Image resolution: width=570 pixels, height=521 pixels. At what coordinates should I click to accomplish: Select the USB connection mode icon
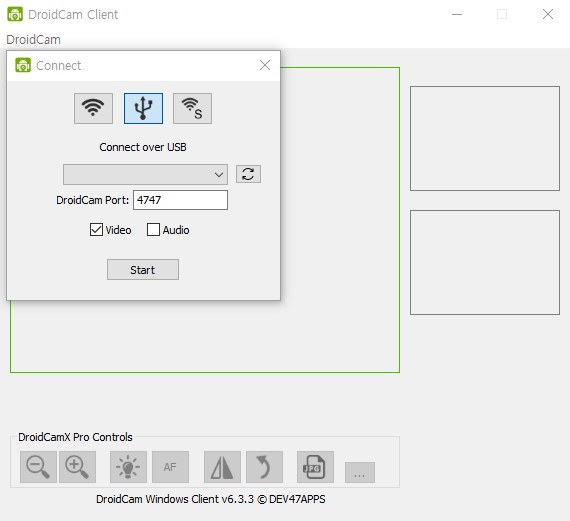143,108
